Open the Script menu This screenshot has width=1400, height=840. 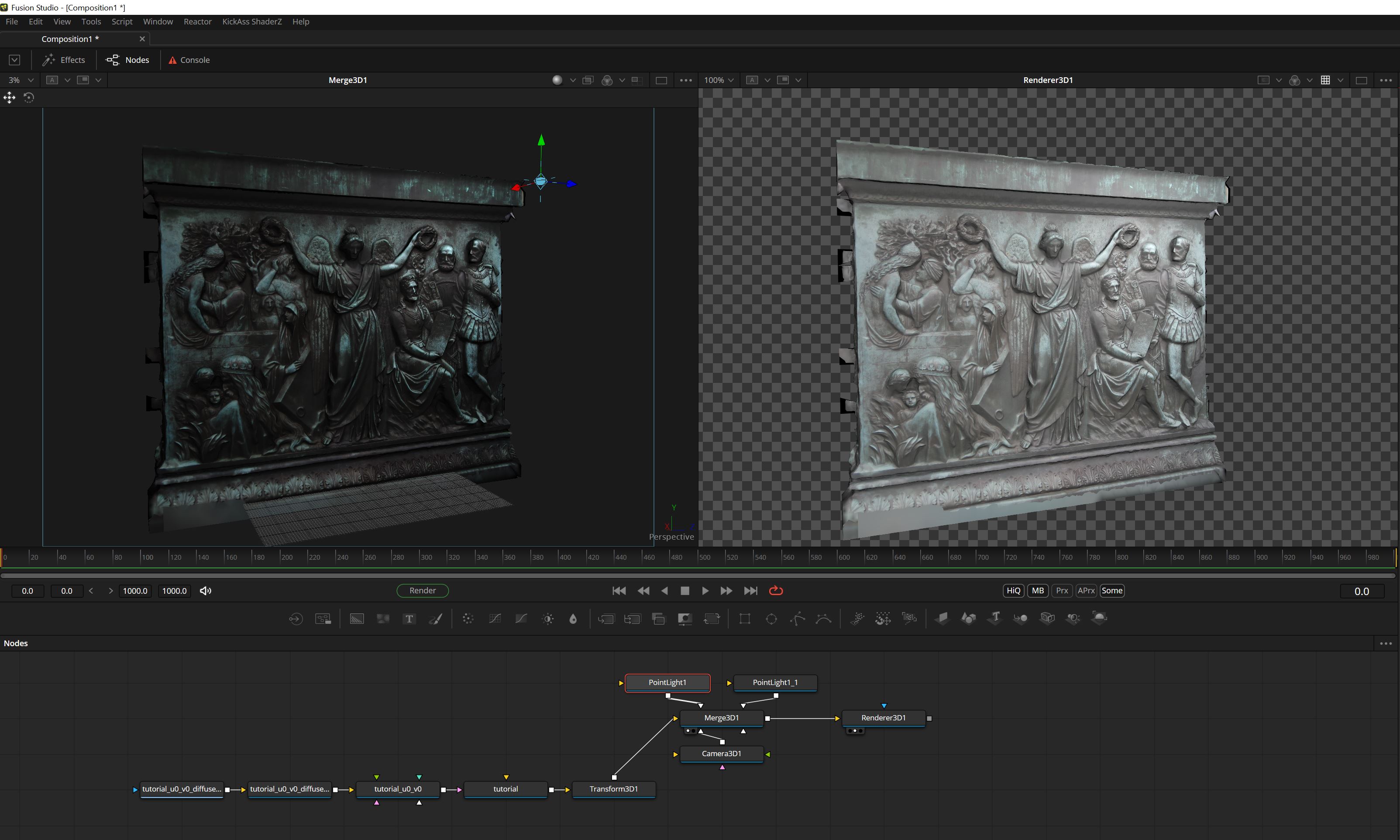tap(122, 21)
